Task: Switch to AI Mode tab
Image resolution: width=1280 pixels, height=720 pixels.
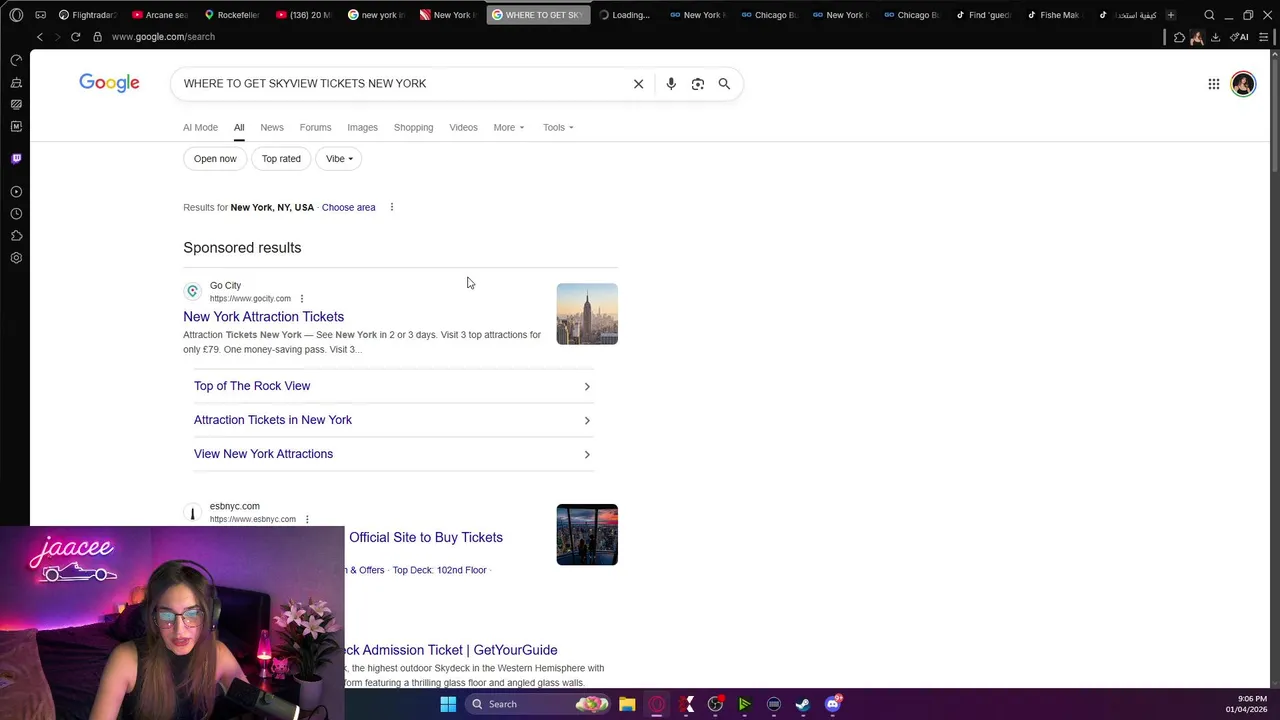Action: 200,127
